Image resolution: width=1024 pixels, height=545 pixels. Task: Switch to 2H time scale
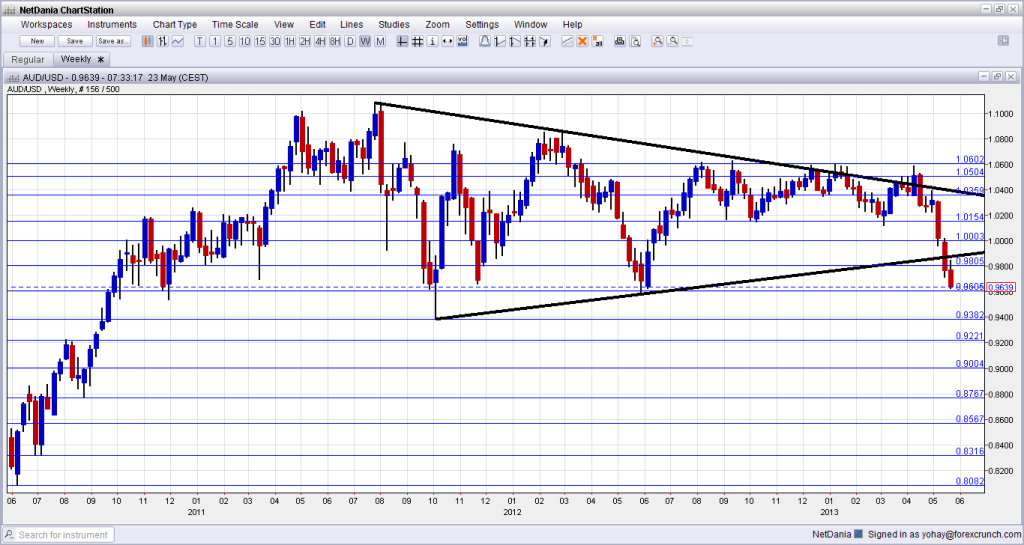click(305, 41)
